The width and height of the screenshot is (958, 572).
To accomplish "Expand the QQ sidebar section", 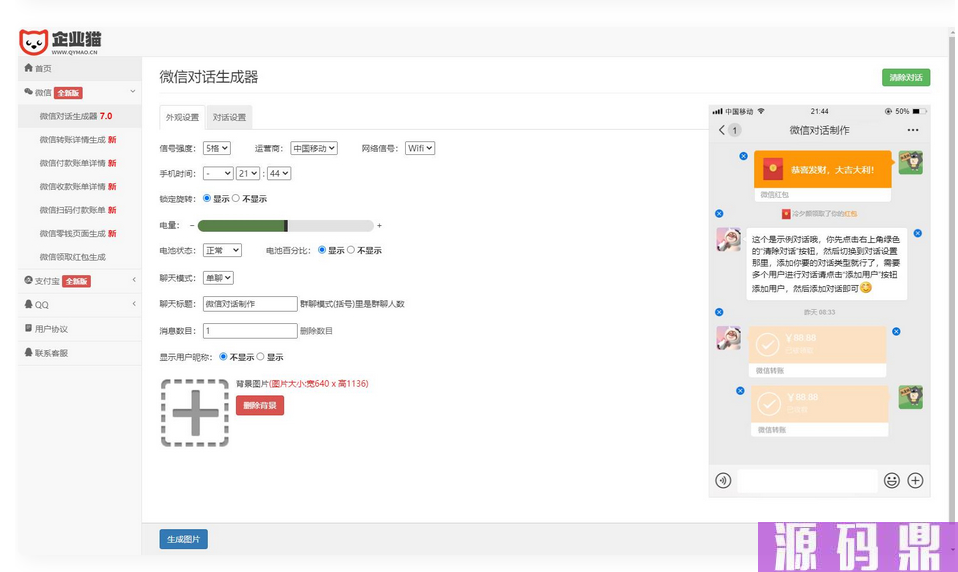I will point(79,304).
